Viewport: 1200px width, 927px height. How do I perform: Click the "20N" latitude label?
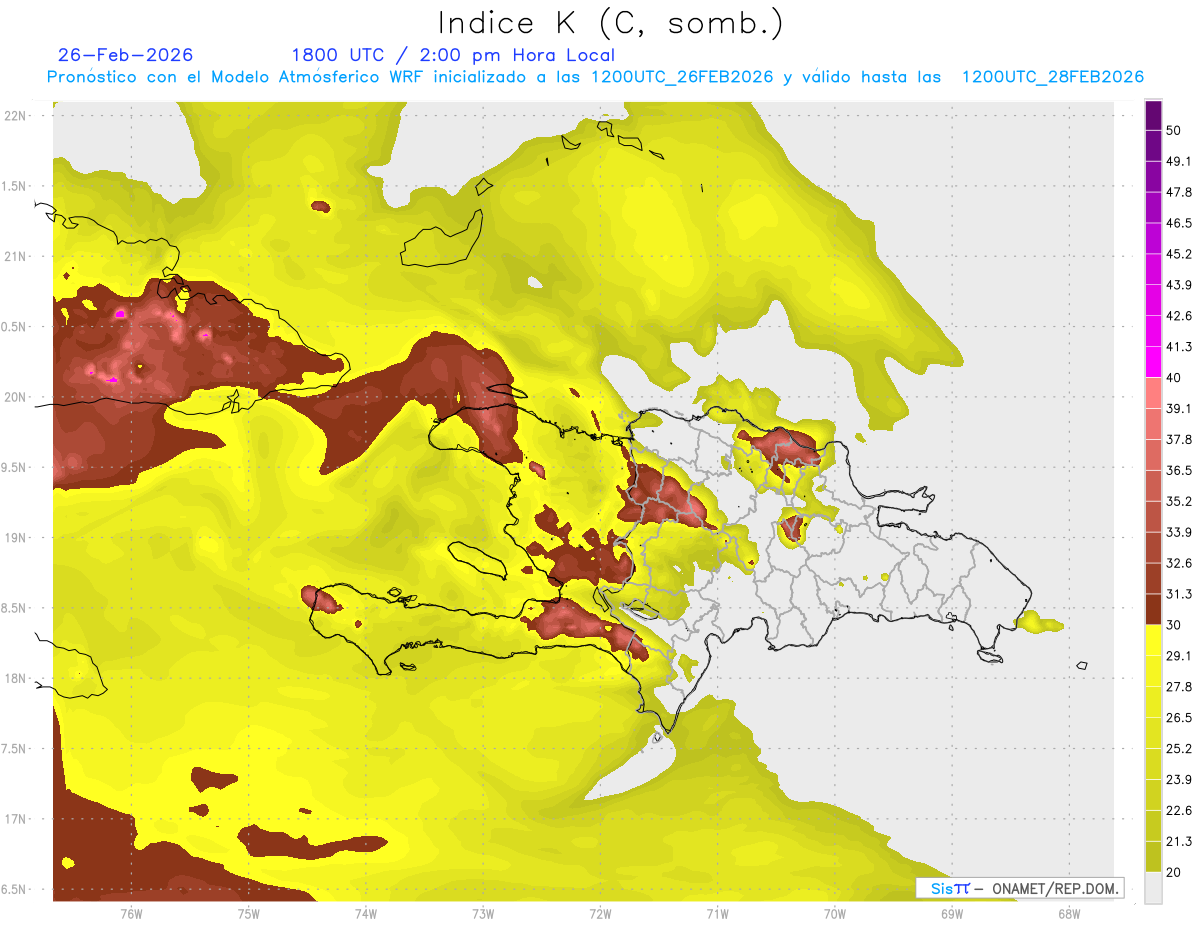[15, 397]
